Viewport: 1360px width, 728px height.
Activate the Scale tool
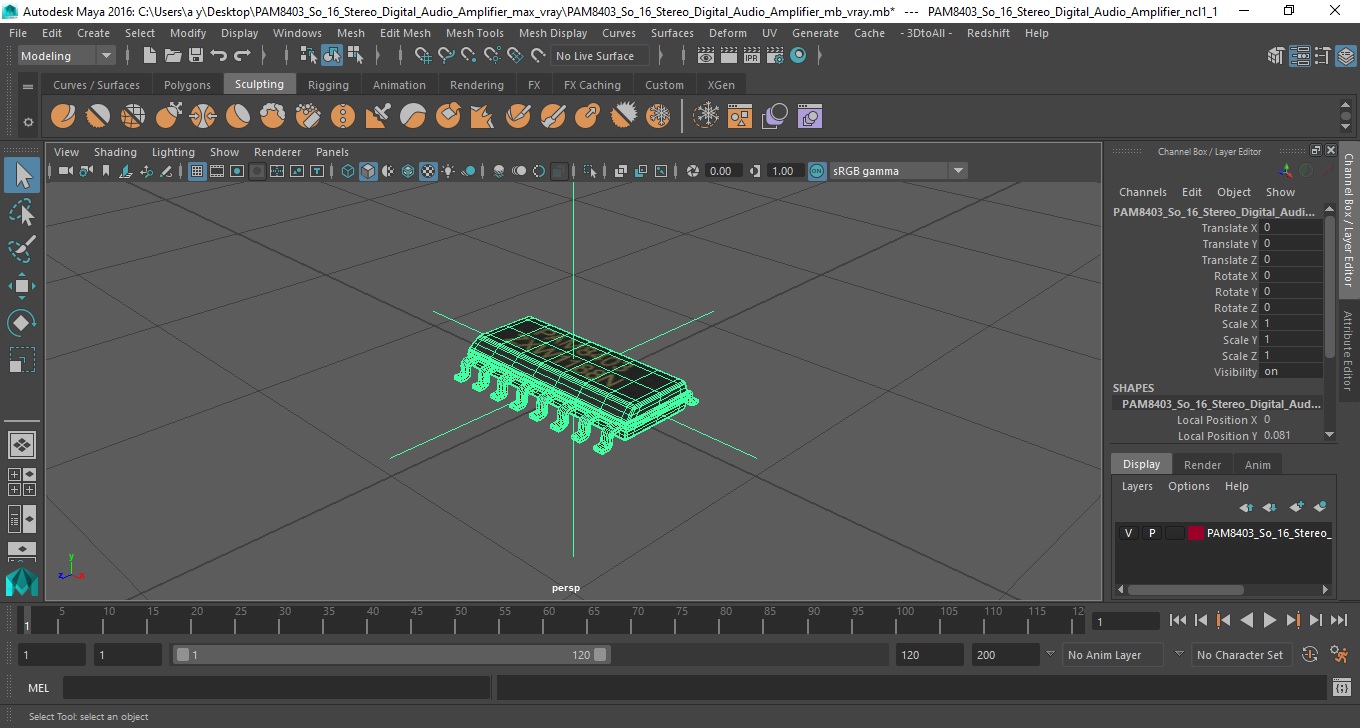tap(22, 359)
